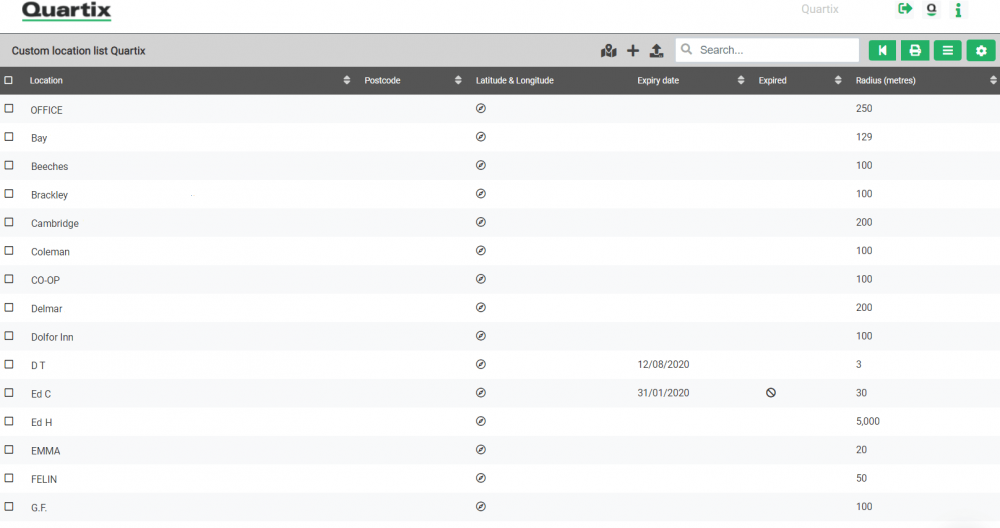The height and width of the screenshot is (528, 1000).
Task: Click the compass icon for Beeches
Action: pos(481,165)
